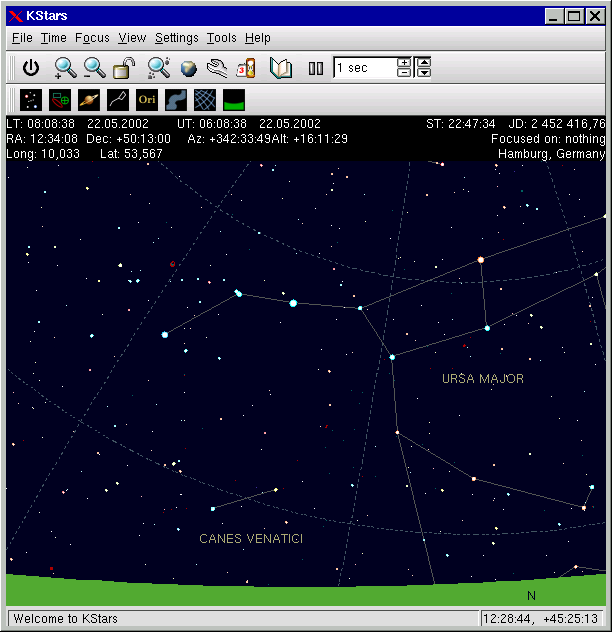Click the Hamburg, Germany location text

click(552, 154)
